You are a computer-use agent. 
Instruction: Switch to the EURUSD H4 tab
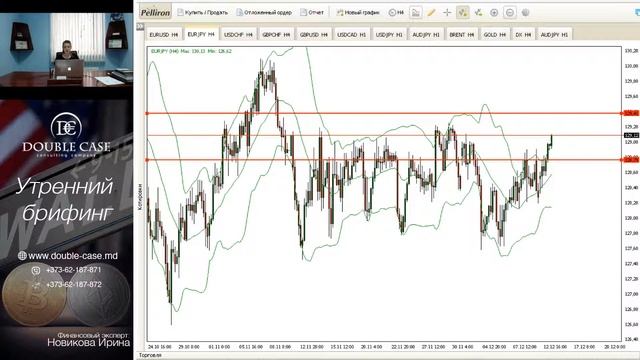point(164,35)
